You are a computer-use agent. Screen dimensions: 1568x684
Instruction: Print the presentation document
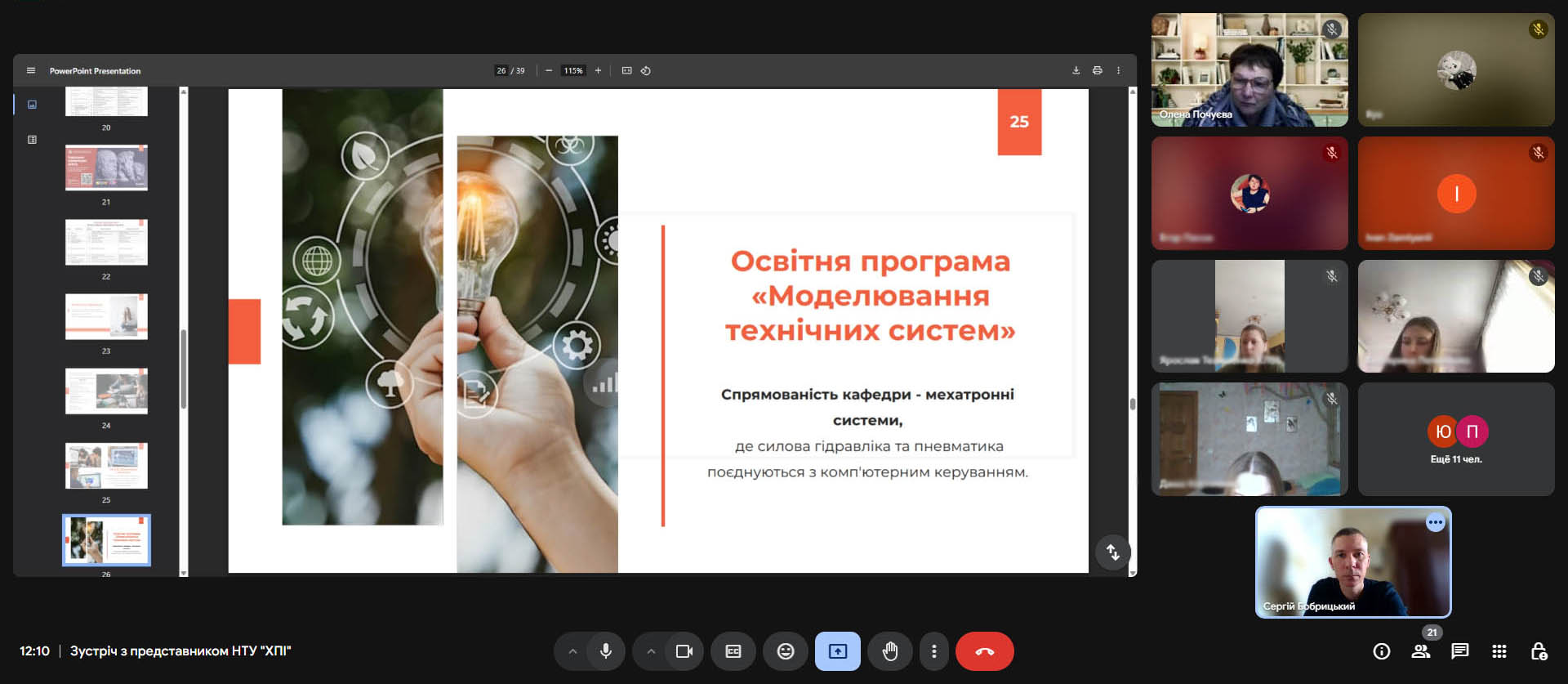[x=1098, y=71]
